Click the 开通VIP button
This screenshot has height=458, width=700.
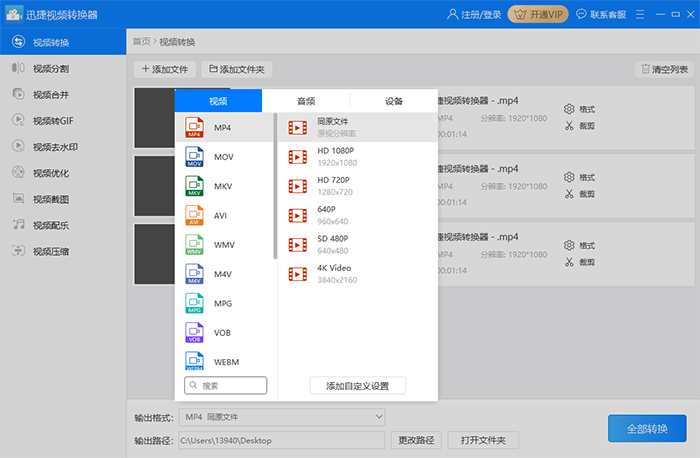tap(538, 14)
